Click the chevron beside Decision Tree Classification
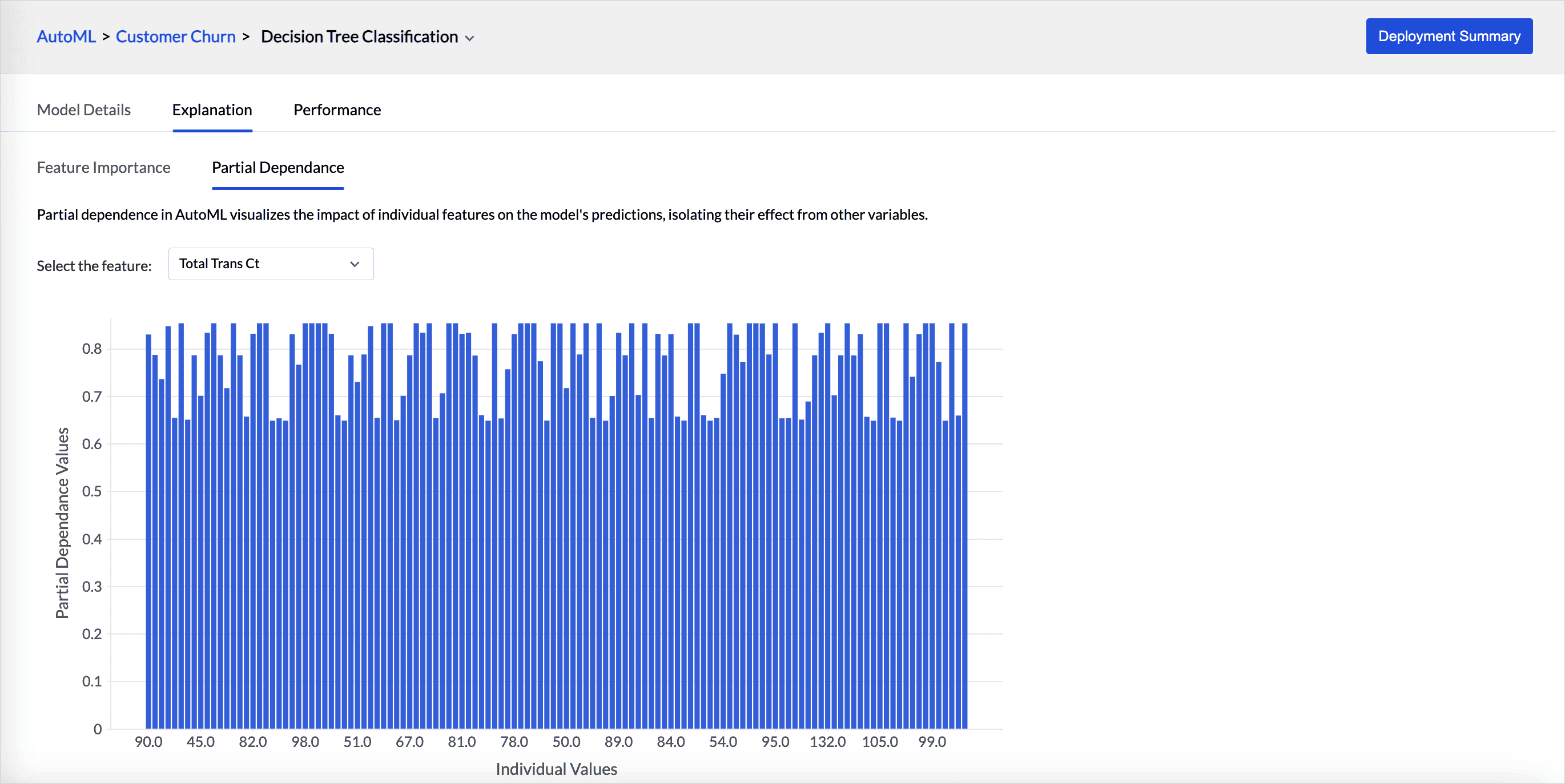1565x784 pixels. [x=469, y=38]
